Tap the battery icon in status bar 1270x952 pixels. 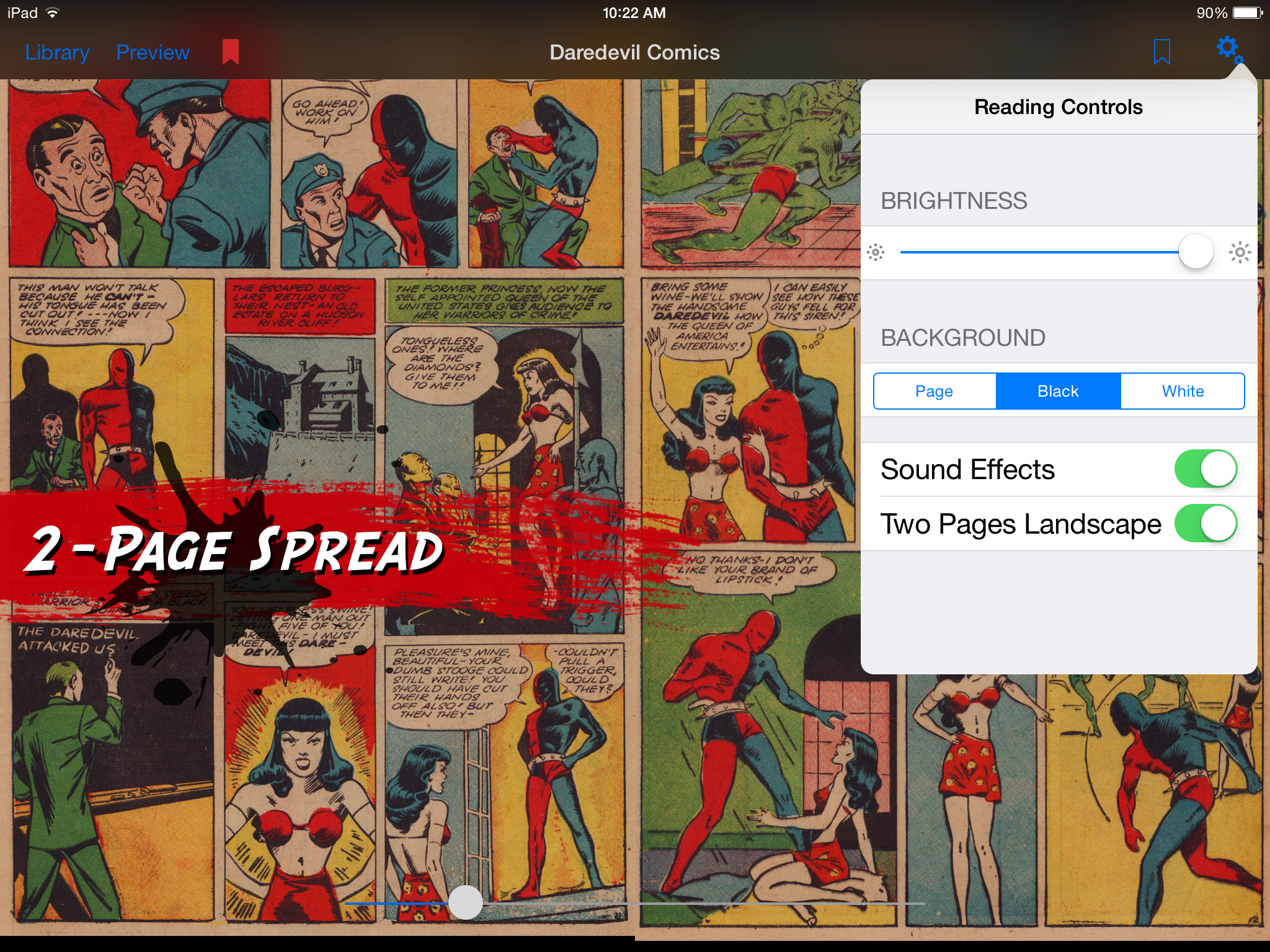point(1248,12)
